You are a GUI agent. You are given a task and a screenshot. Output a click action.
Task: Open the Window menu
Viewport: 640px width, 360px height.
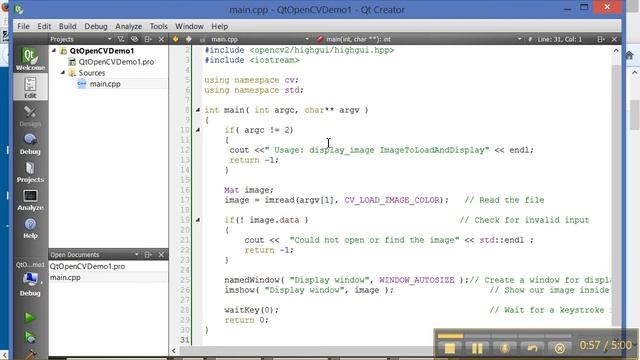click(x=189, y=26)
